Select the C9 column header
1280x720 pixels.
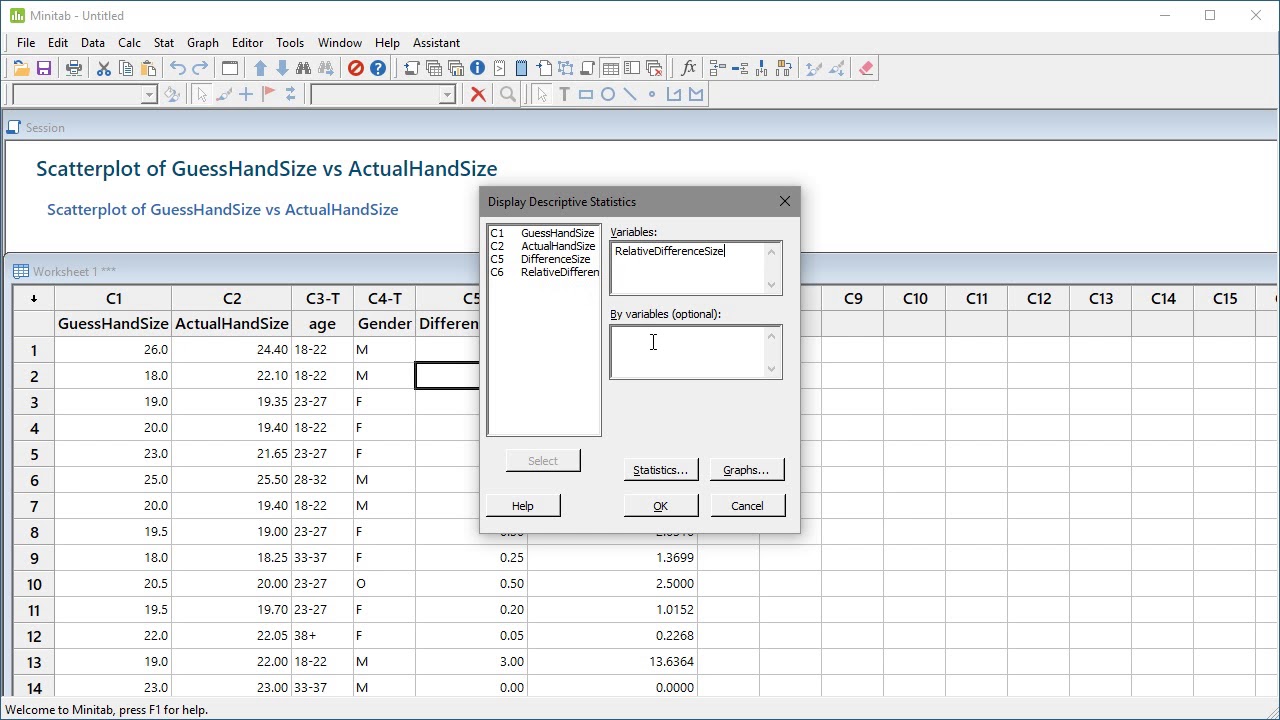click(x=853, y=298)
